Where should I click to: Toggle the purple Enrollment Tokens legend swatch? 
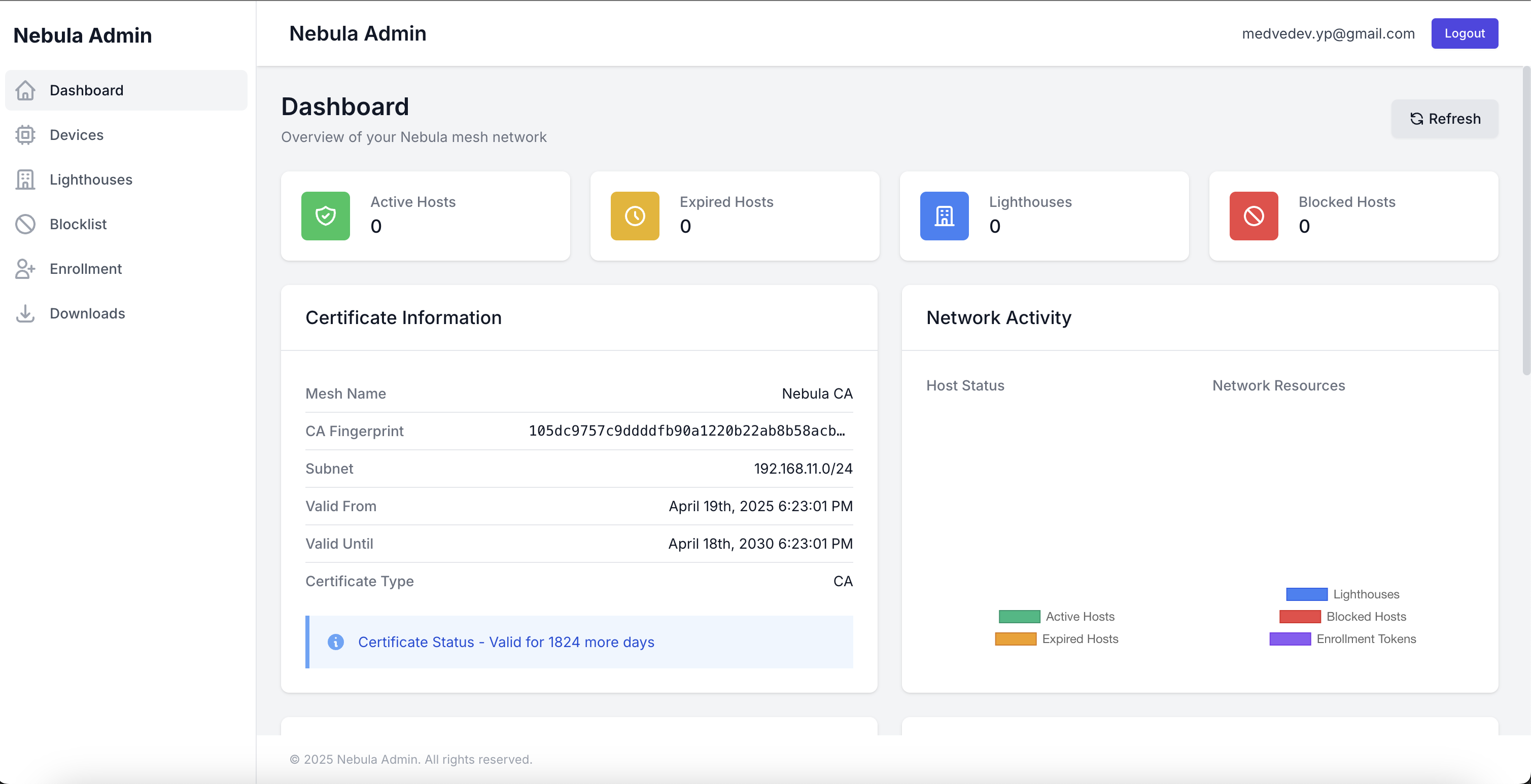(x=1291, y=639)
